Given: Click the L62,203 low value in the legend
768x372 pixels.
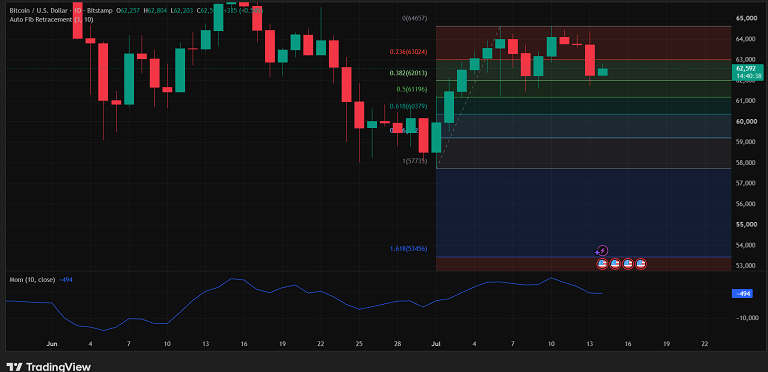Looking at the screenshot, I should (x=181, y=10).
